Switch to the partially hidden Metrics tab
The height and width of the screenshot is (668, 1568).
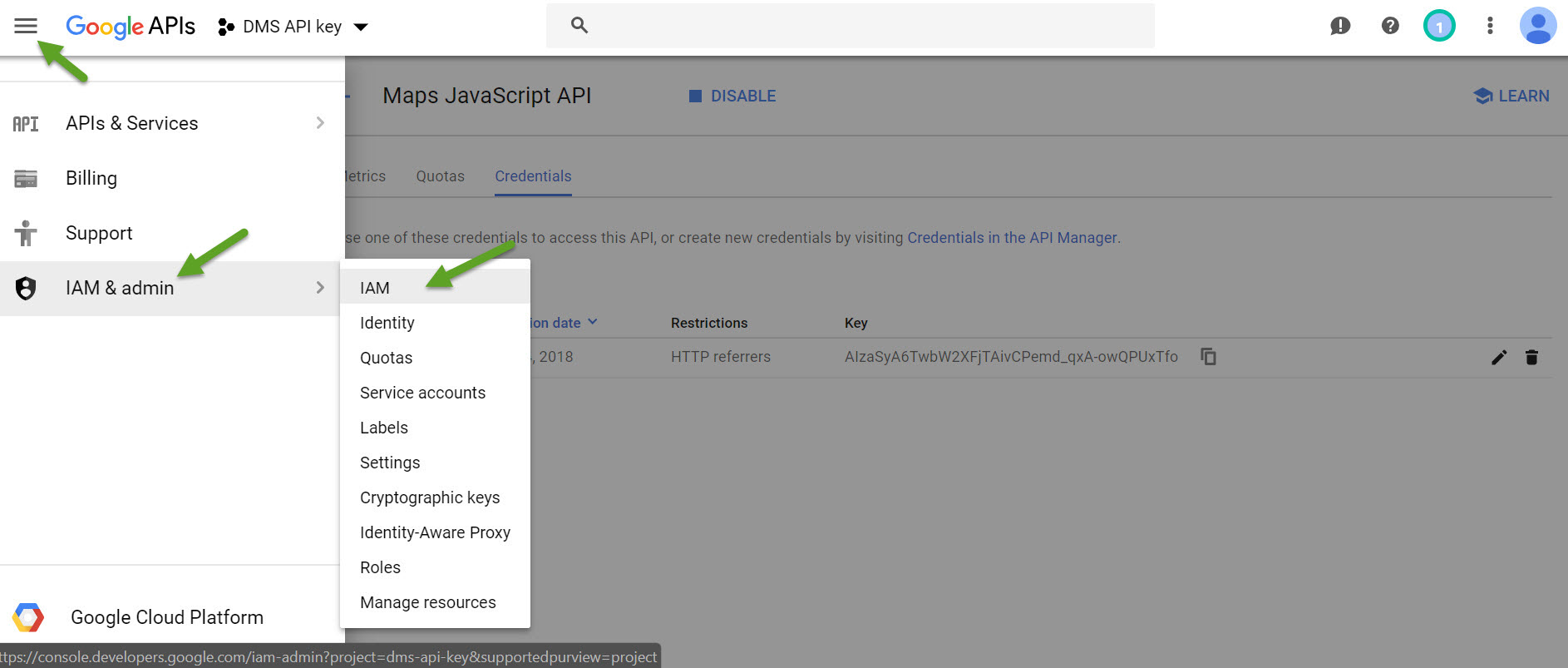point(366,176)
